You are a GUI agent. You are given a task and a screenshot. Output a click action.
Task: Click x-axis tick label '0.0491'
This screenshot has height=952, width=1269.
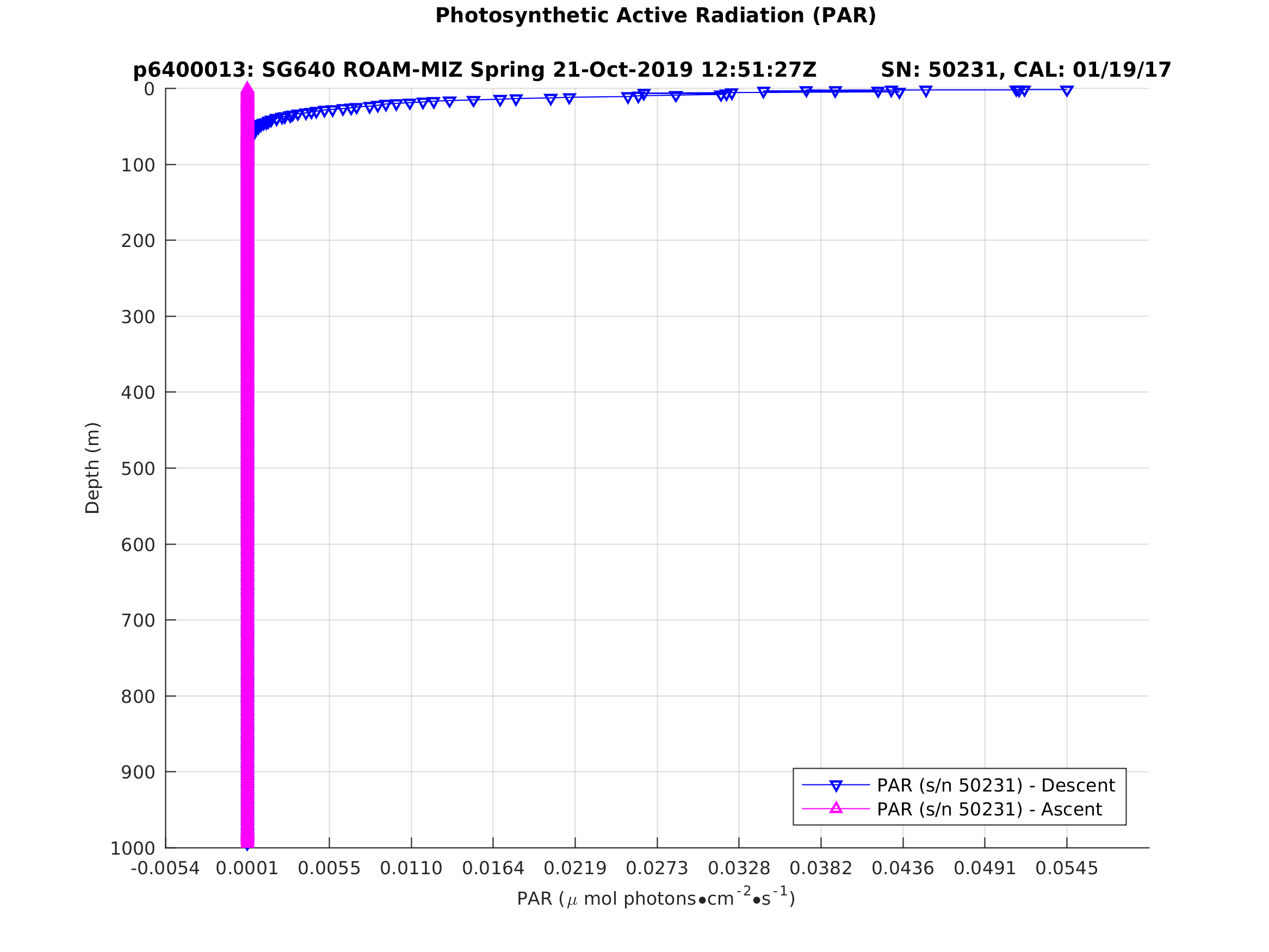point(985,868)
